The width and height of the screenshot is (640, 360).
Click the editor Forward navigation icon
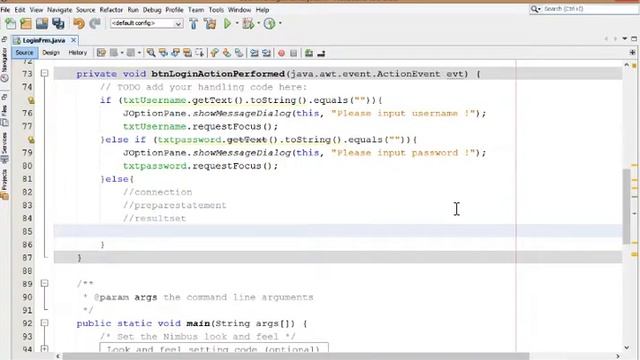coord(131,53)
